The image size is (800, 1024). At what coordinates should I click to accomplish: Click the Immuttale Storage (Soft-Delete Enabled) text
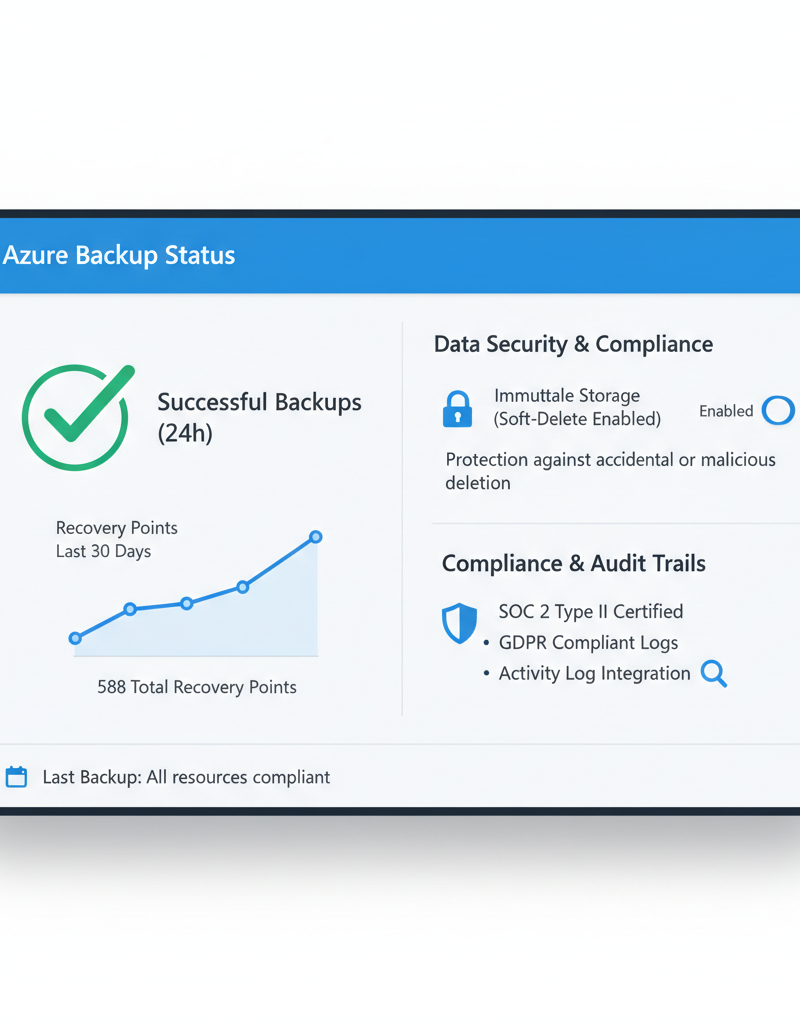[577, 408]
